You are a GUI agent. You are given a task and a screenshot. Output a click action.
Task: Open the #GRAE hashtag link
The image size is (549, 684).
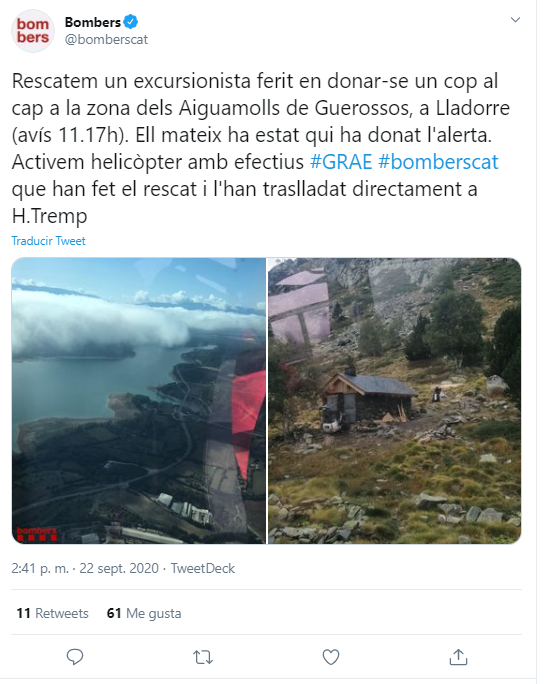pos(341,162)
